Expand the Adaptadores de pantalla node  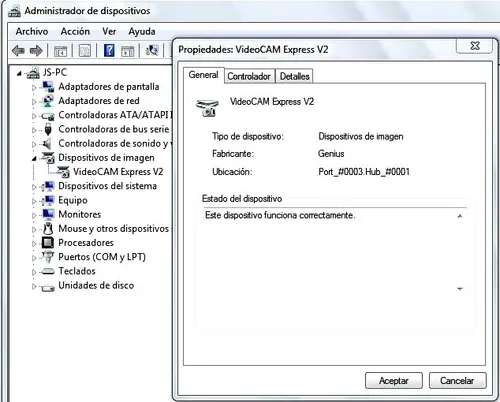pyautogui.click(x=34, y=88)
